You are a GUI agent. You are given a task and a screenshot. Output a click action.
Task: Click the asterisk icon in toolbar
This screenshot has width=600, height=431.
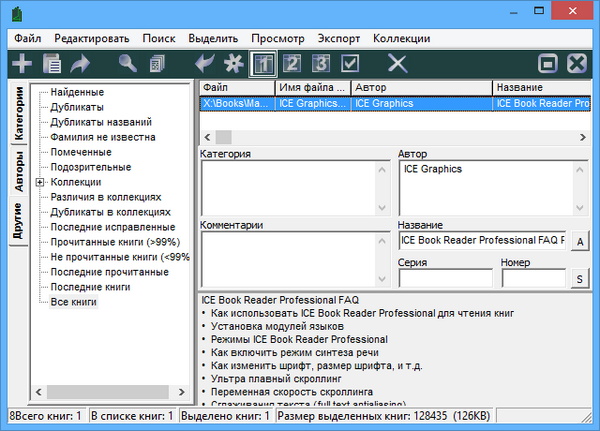232,64
